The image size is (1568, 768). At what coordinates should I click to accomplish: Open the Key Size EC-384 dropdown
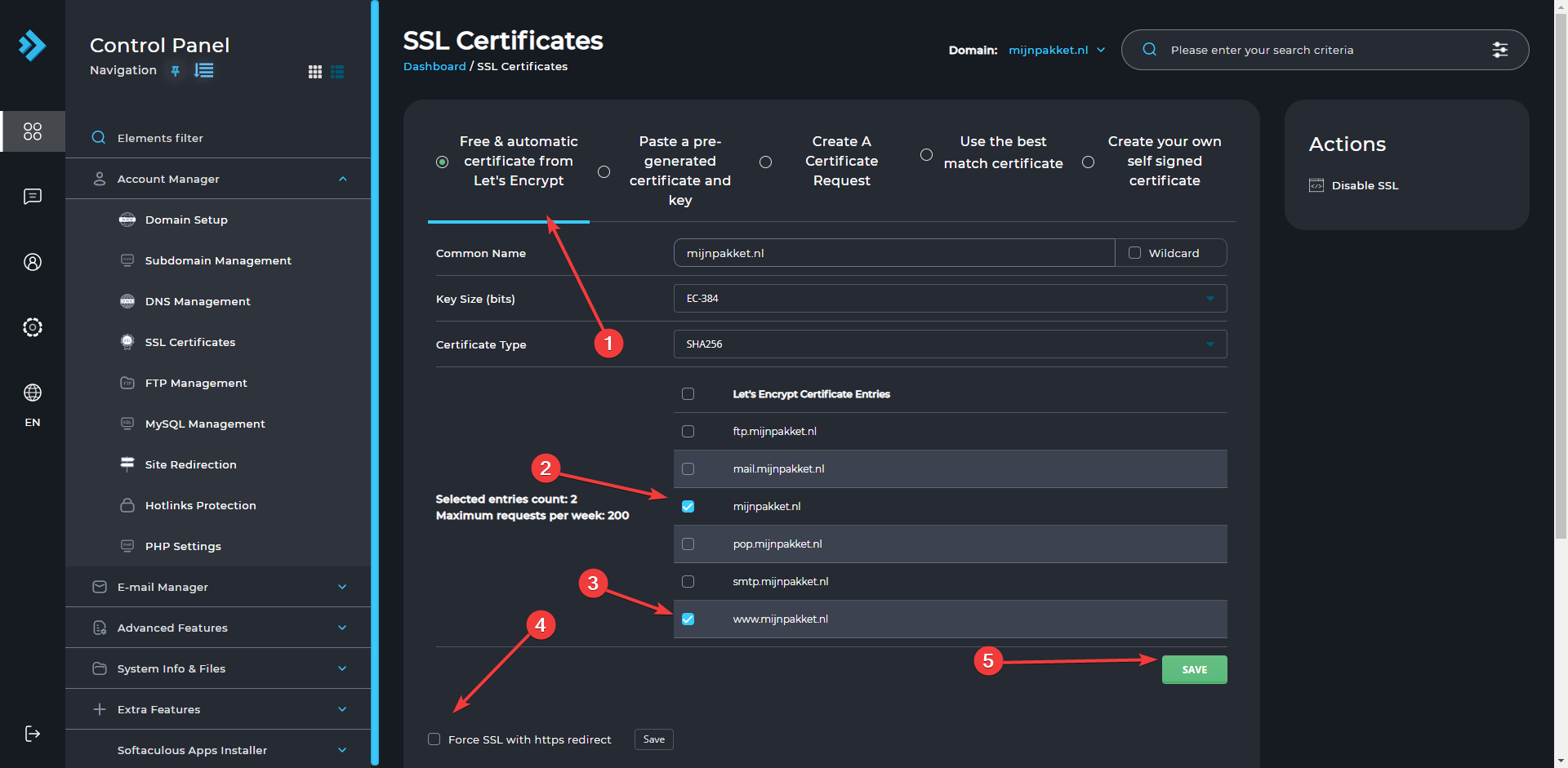pyautogui.click(x=950, y=299)
